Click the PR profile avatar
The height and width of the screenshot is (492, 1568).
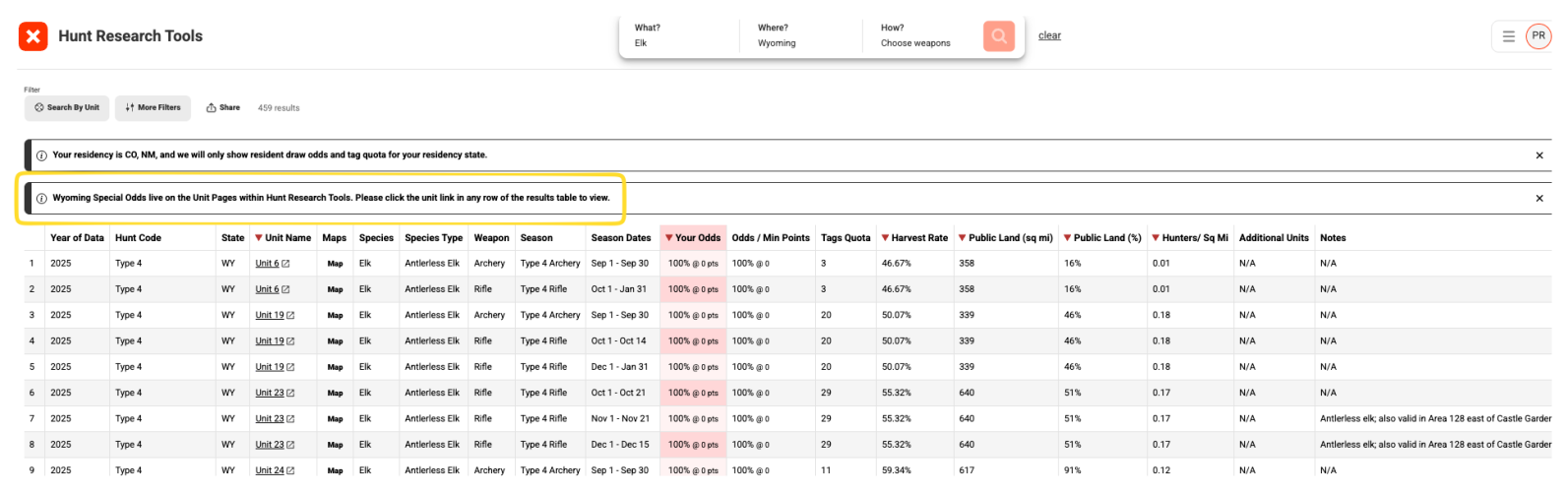[x=1537, y=36]
